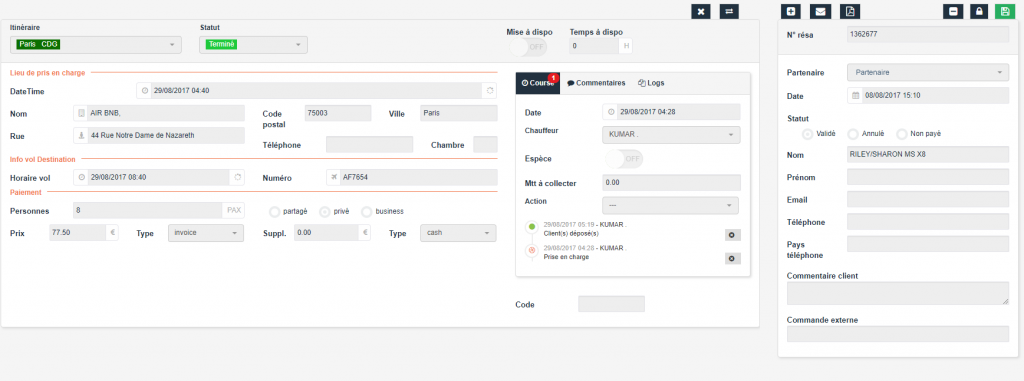The height and width of the screenshot is (381, 1024).
Task: Open the Action dropdown
Action: coord(670,205)
